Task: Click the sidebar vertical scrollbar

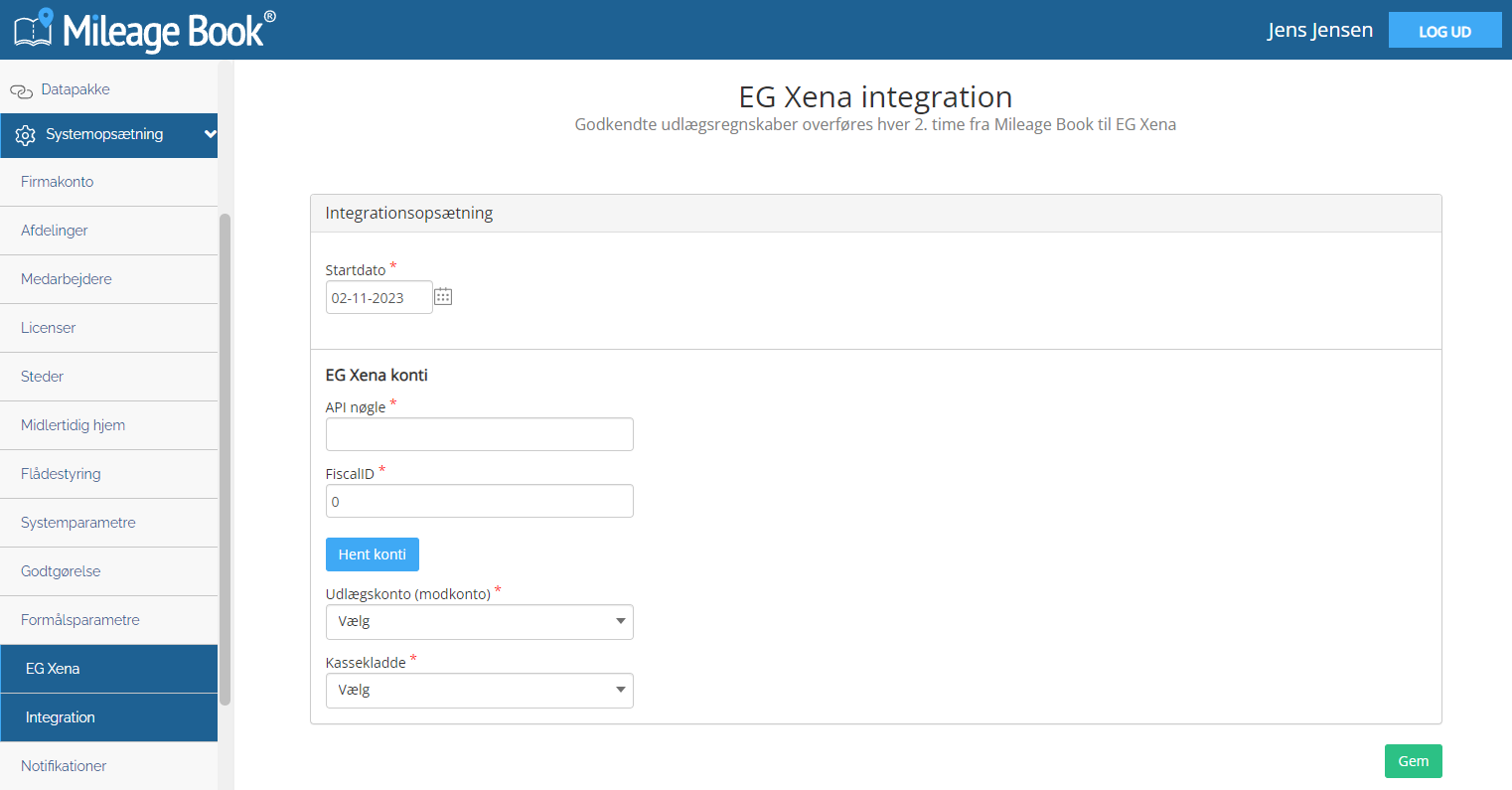Action: tap(226, 459)
